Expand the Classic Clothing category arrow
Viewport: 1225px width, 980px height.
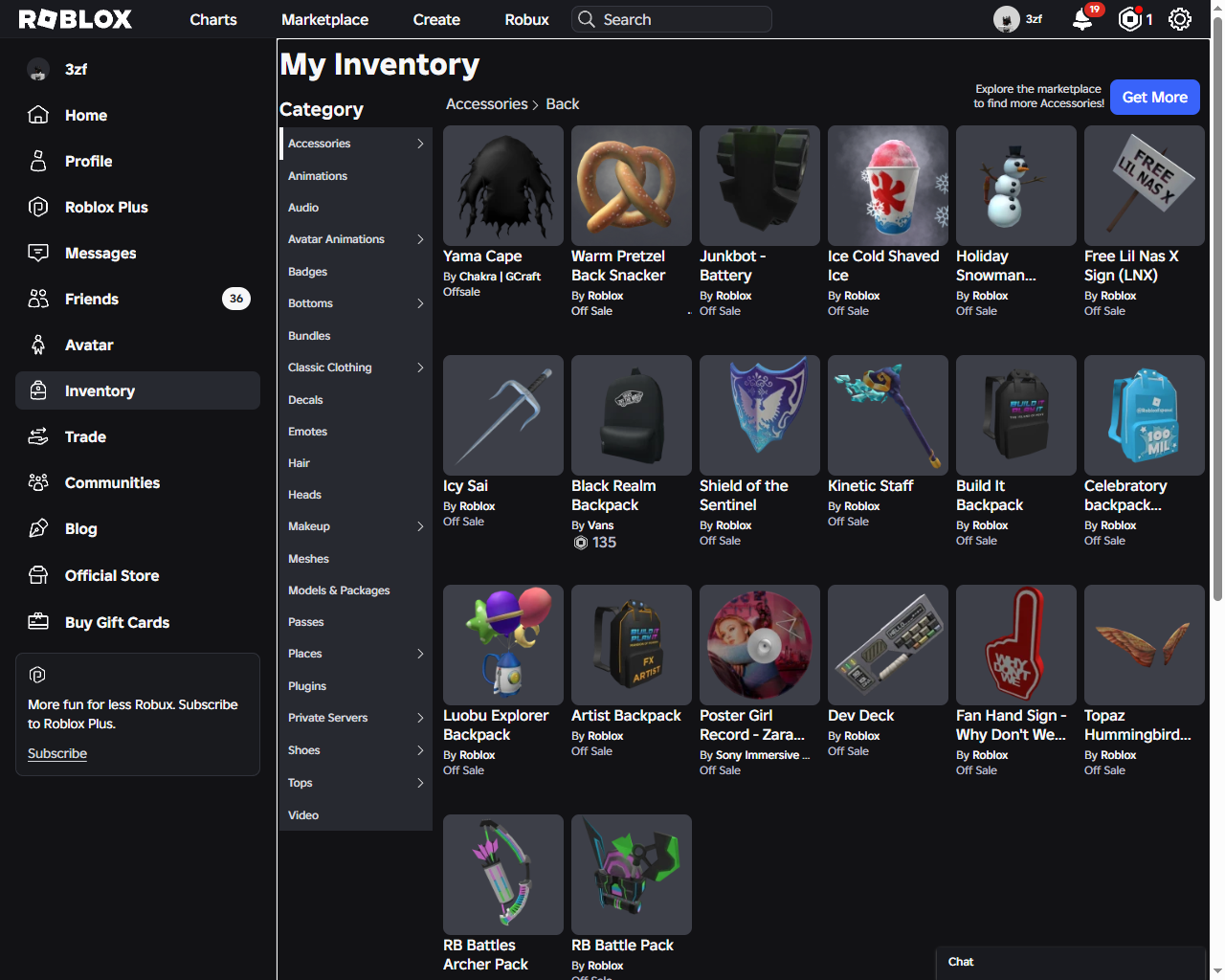click(x=420, y=367)
